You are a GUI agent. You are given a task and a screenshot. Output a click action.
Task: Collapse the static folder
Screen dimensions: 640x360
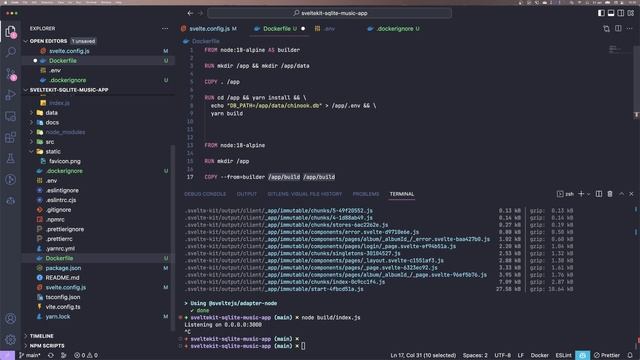[x=53, y=151]
